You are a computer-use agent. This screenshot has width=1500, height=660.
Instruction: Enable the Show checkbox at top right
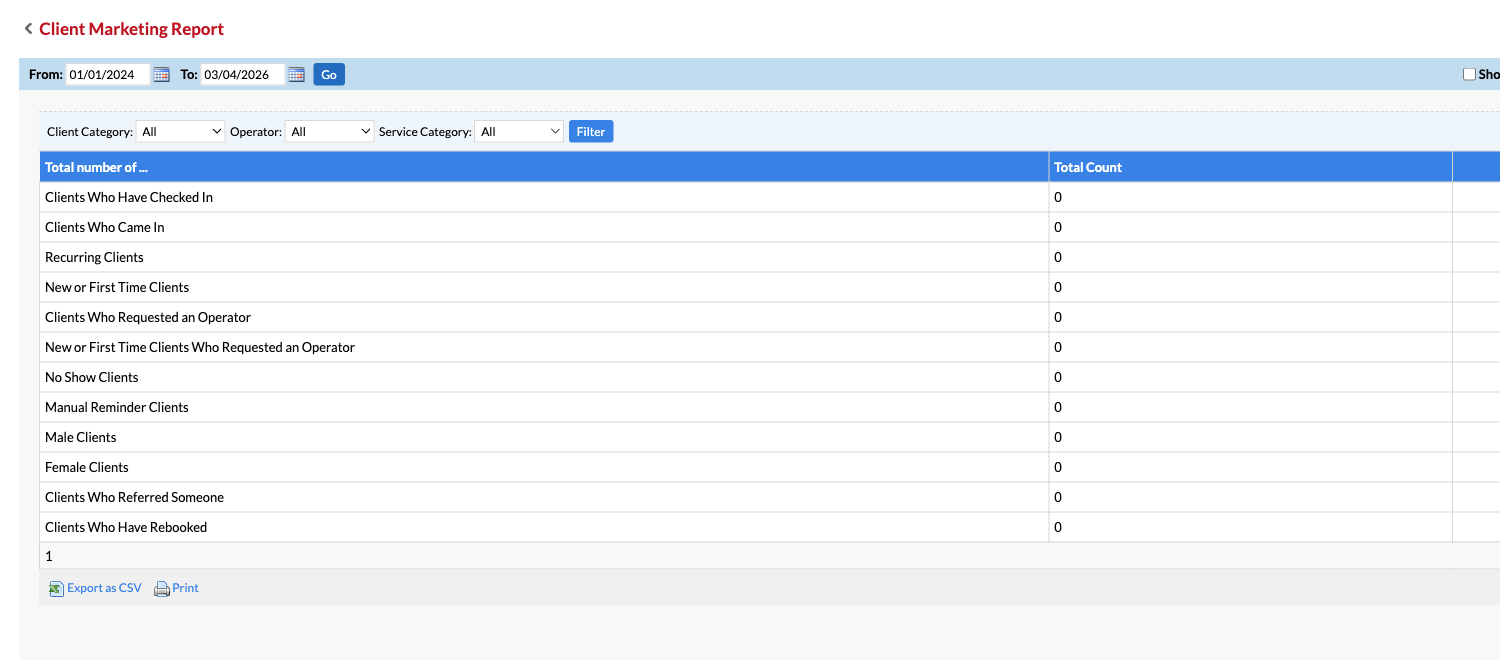[x=1468, y=73]
